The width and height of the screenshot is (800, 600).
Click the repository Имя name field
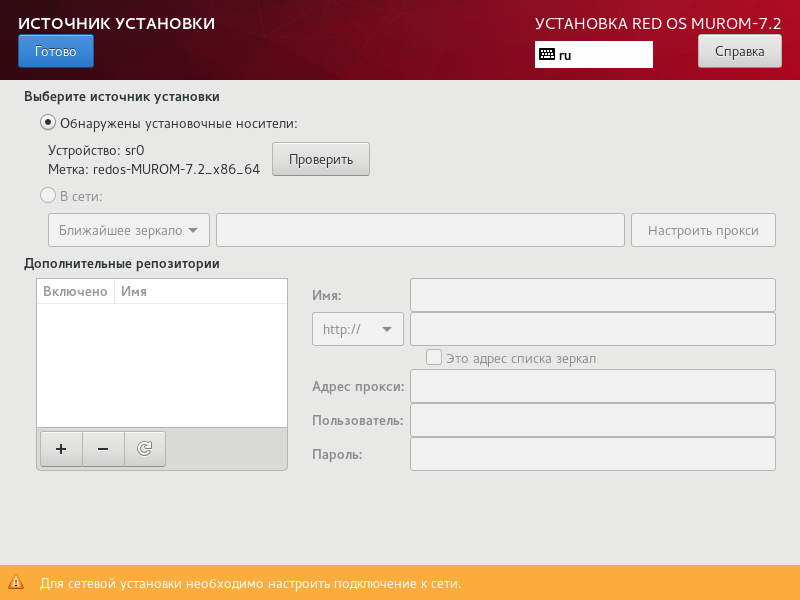(592, 294)
